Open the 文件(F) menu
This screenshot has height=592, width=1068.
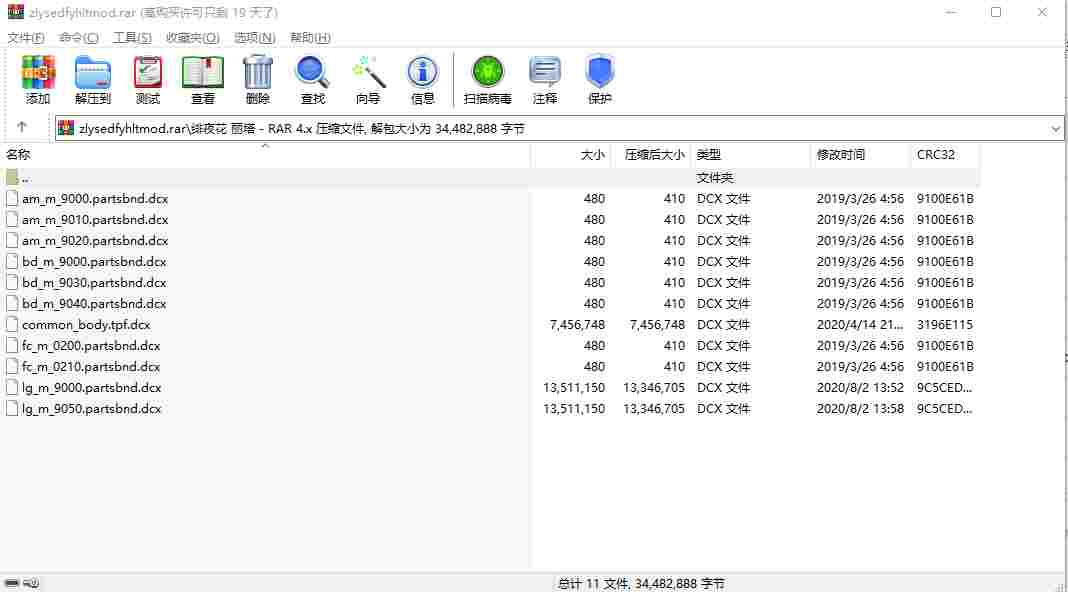[x=26, y=37]
